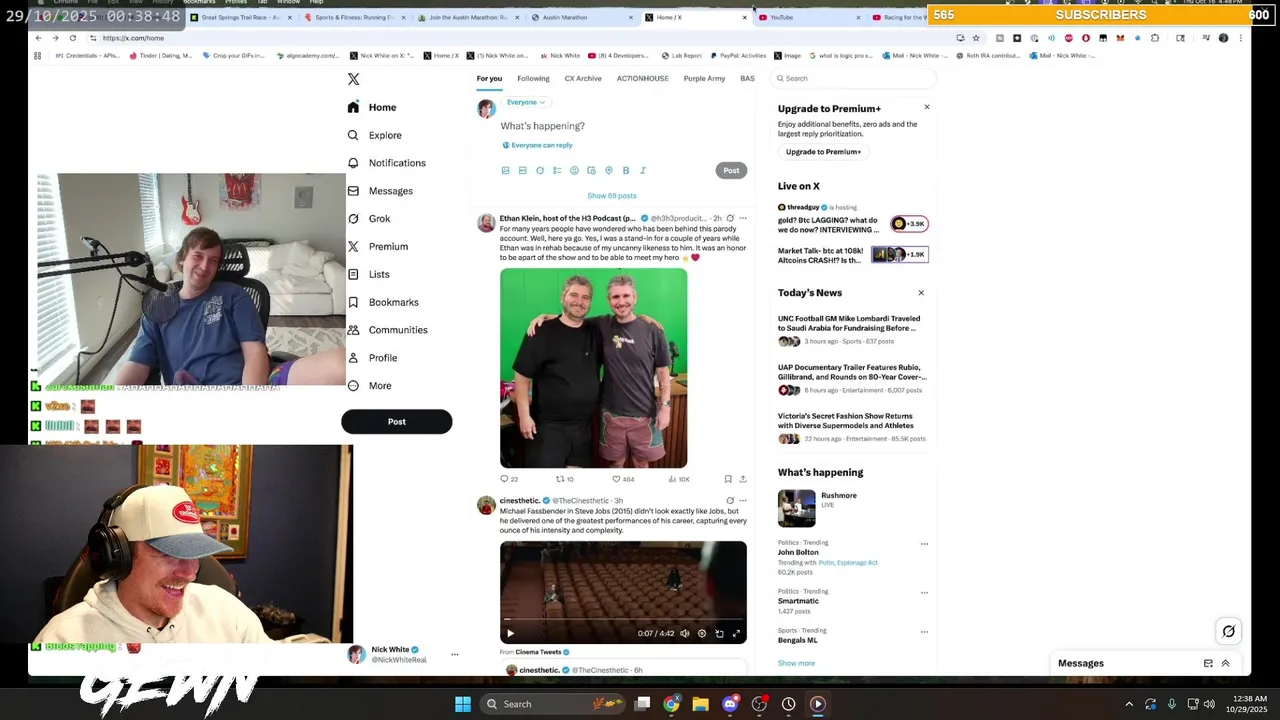Click Upgrade to Premium+ button
This screenshot has width=1280, height=720.
point(823,152)
